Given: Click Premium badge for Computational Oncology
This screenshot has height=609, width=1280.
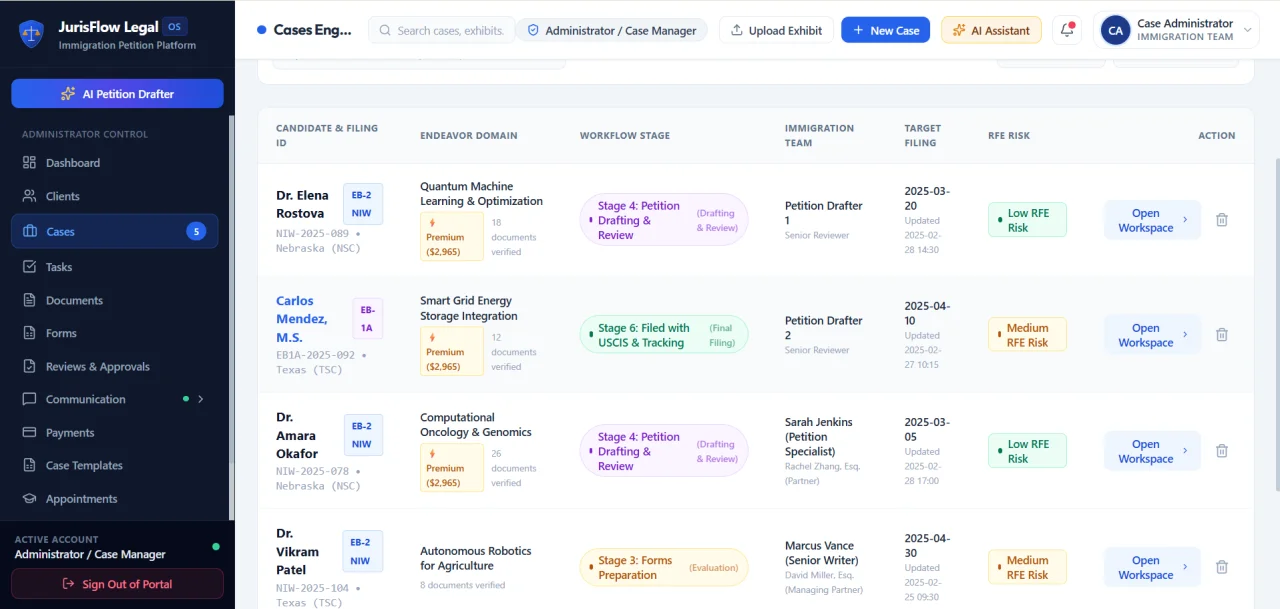Looking at the screenshot, I should (452, 468).
